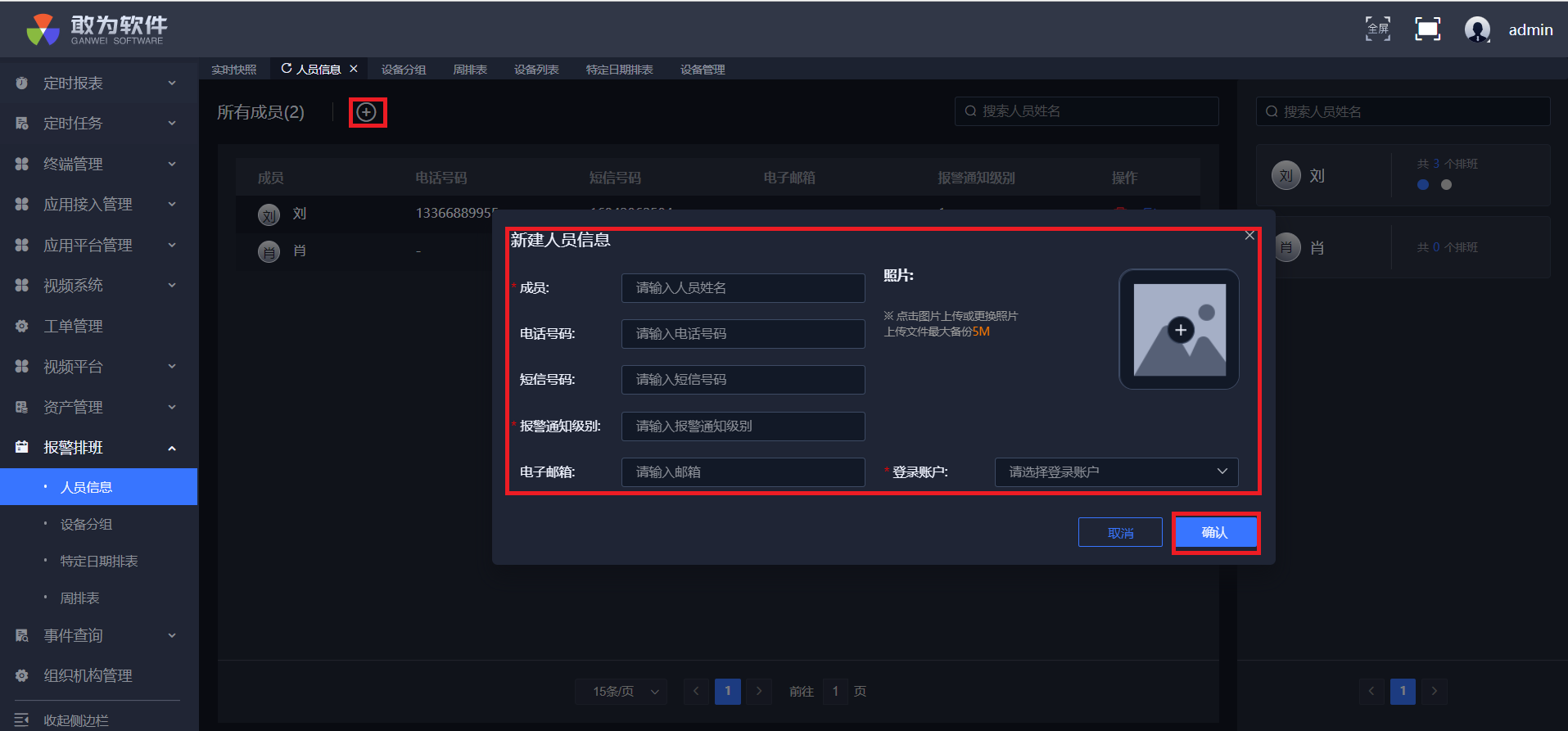Close the 新建人员信息 dialog

[1249, 236]
